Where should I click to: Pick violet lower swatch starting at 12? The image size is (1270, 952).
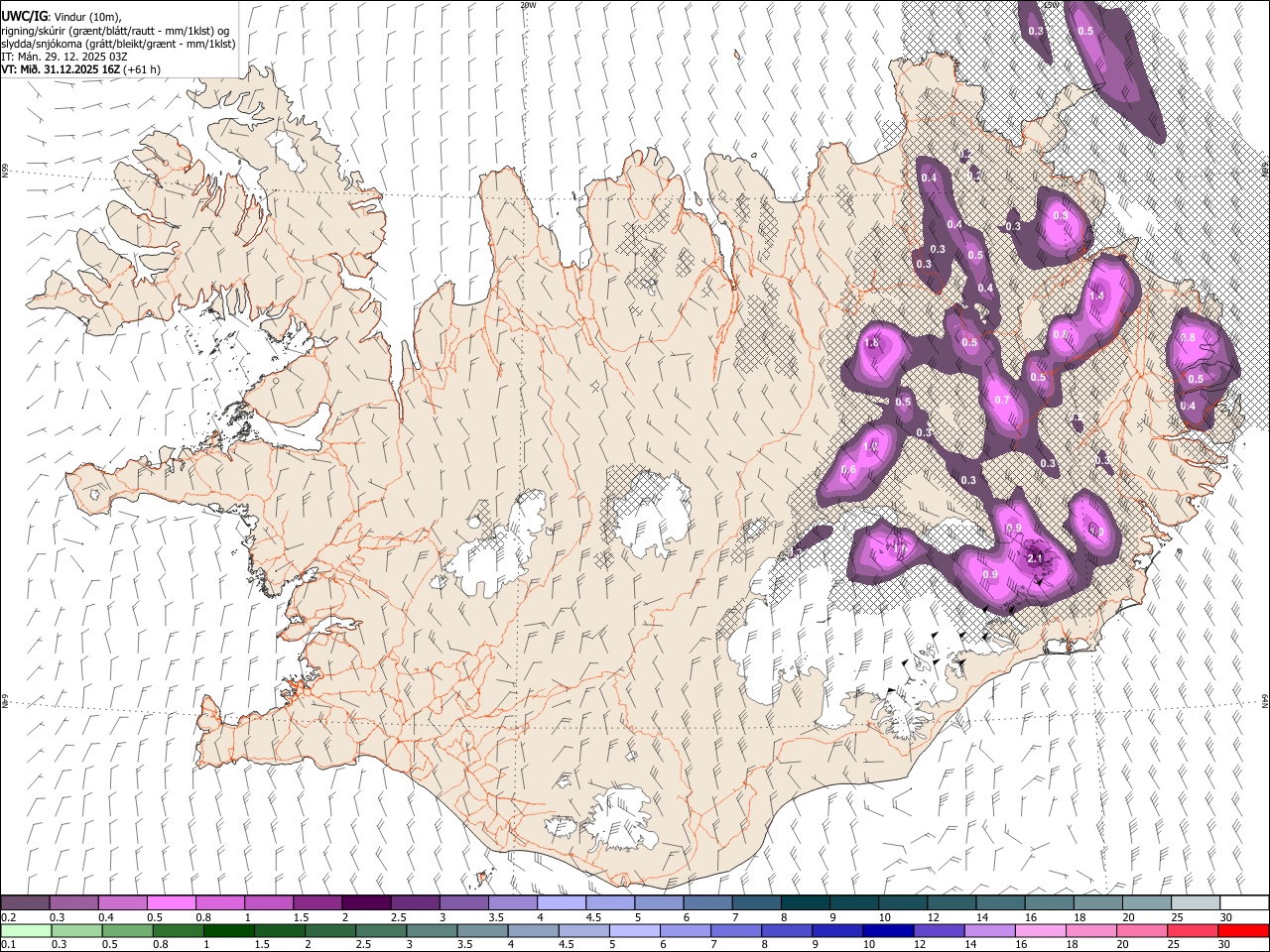pos(939,930)
